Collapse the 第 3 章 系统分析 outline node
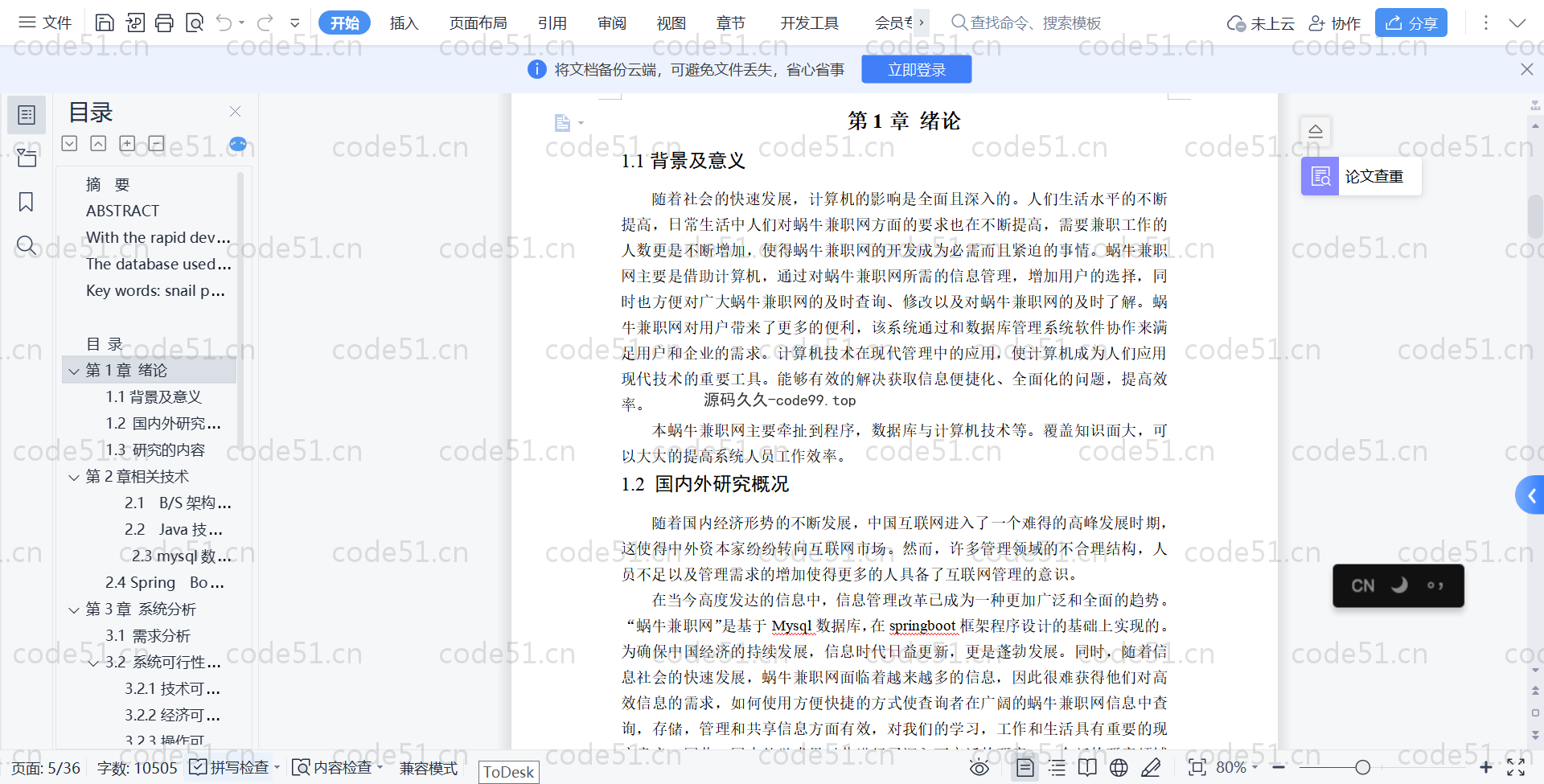This screenshot has width=1544, height=784. (74, 610)
